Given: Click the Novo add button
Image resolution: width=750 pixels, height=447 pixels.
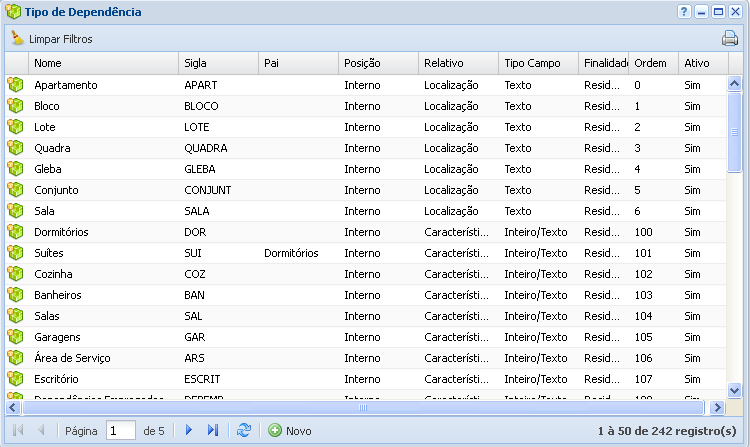Looking at the screenshot, I should pos(290,430).
